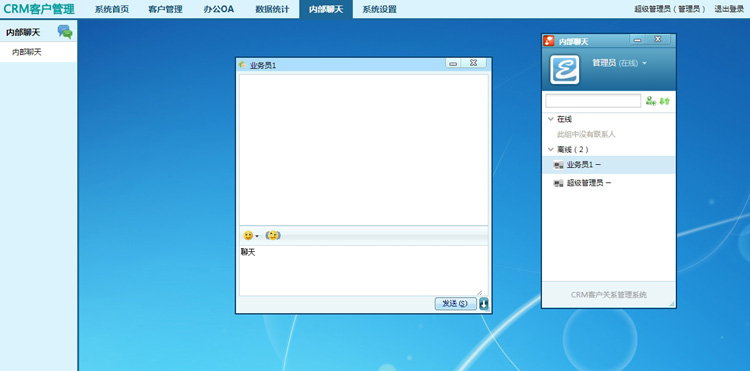Close the 业务员1 chat window

[x=474, y=63]
